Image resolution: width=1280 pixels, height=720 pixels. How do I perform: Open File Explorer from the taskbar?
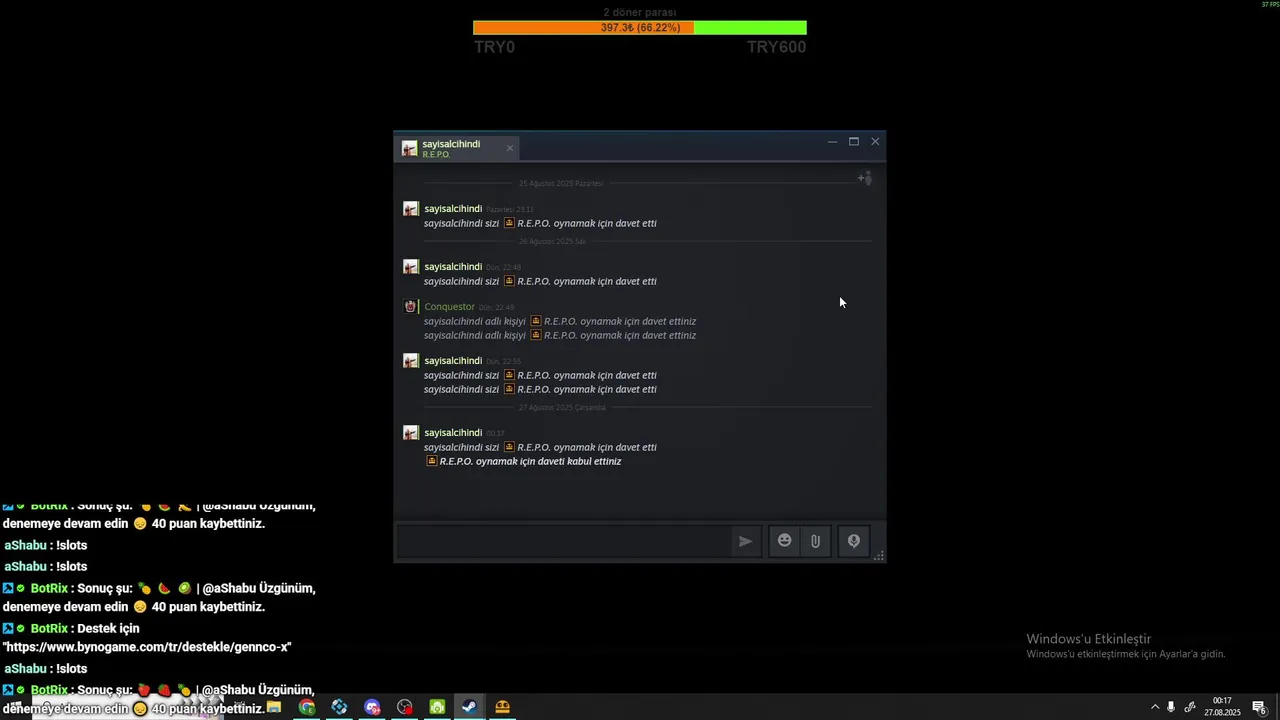(x=274, y=707)
